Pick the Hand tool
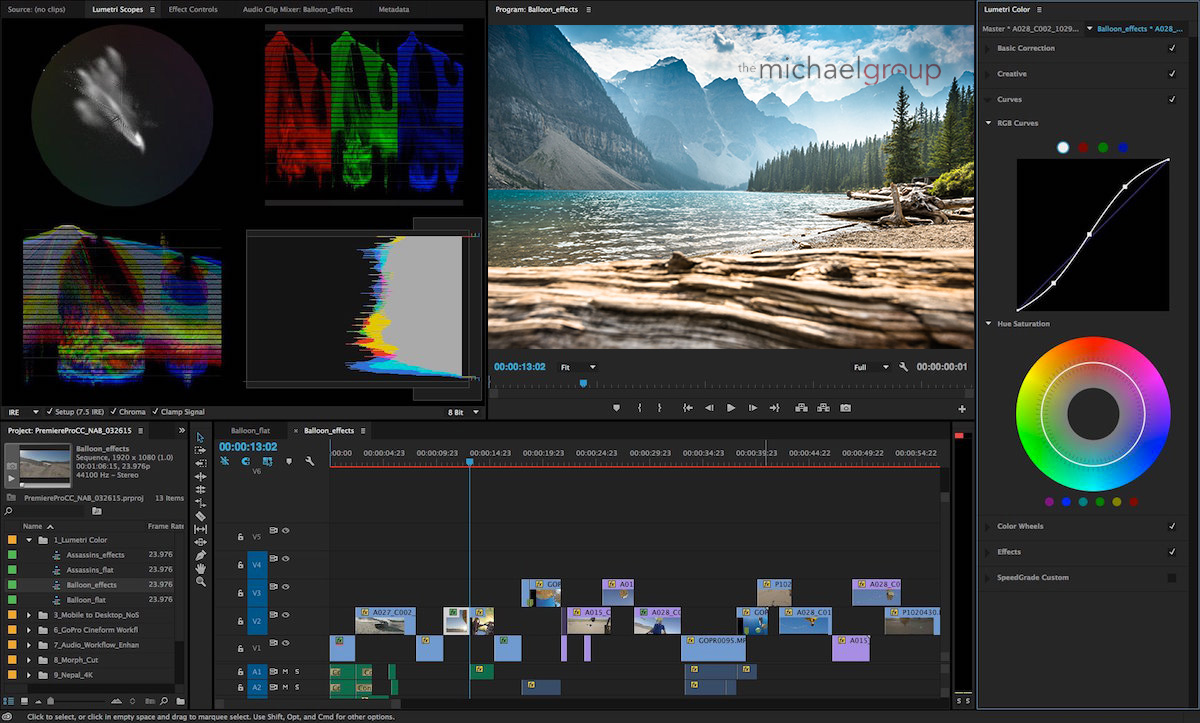Image resolution: width=1200 pixels, height=723 pixels. [x=200, y=568]
